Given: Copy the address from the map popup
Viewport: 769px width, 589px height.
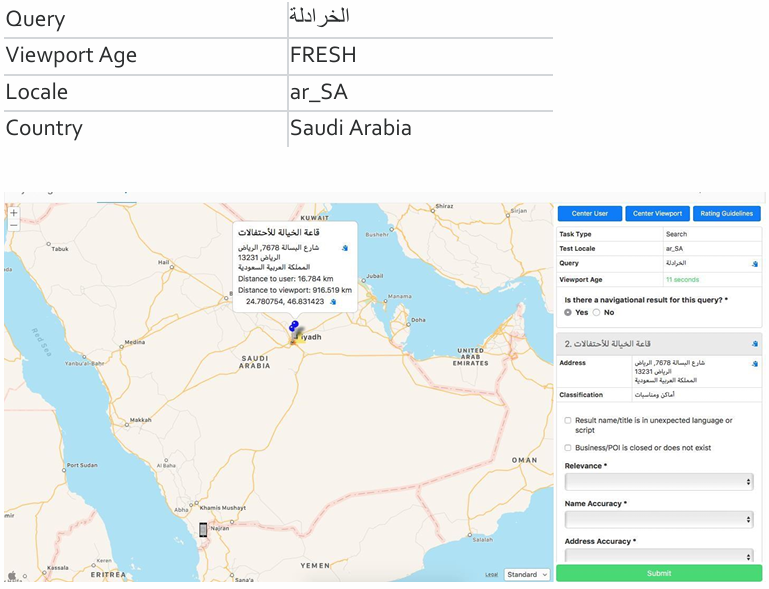Looking at the screenshot, I should tap(345, 247).
